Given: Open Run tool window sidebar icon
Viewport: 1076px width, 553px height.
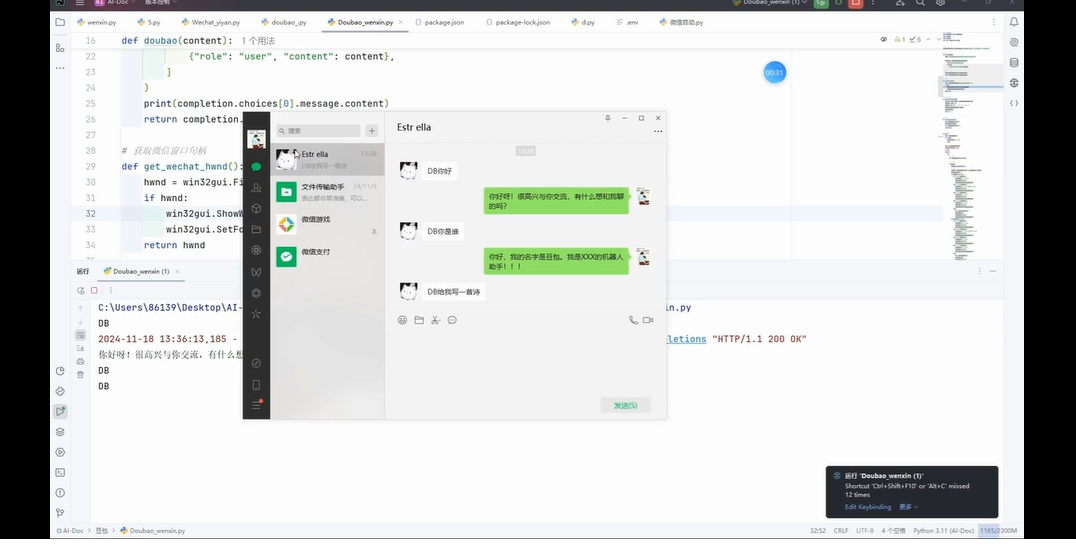Looking at the screenshot, I should [60, 411].
